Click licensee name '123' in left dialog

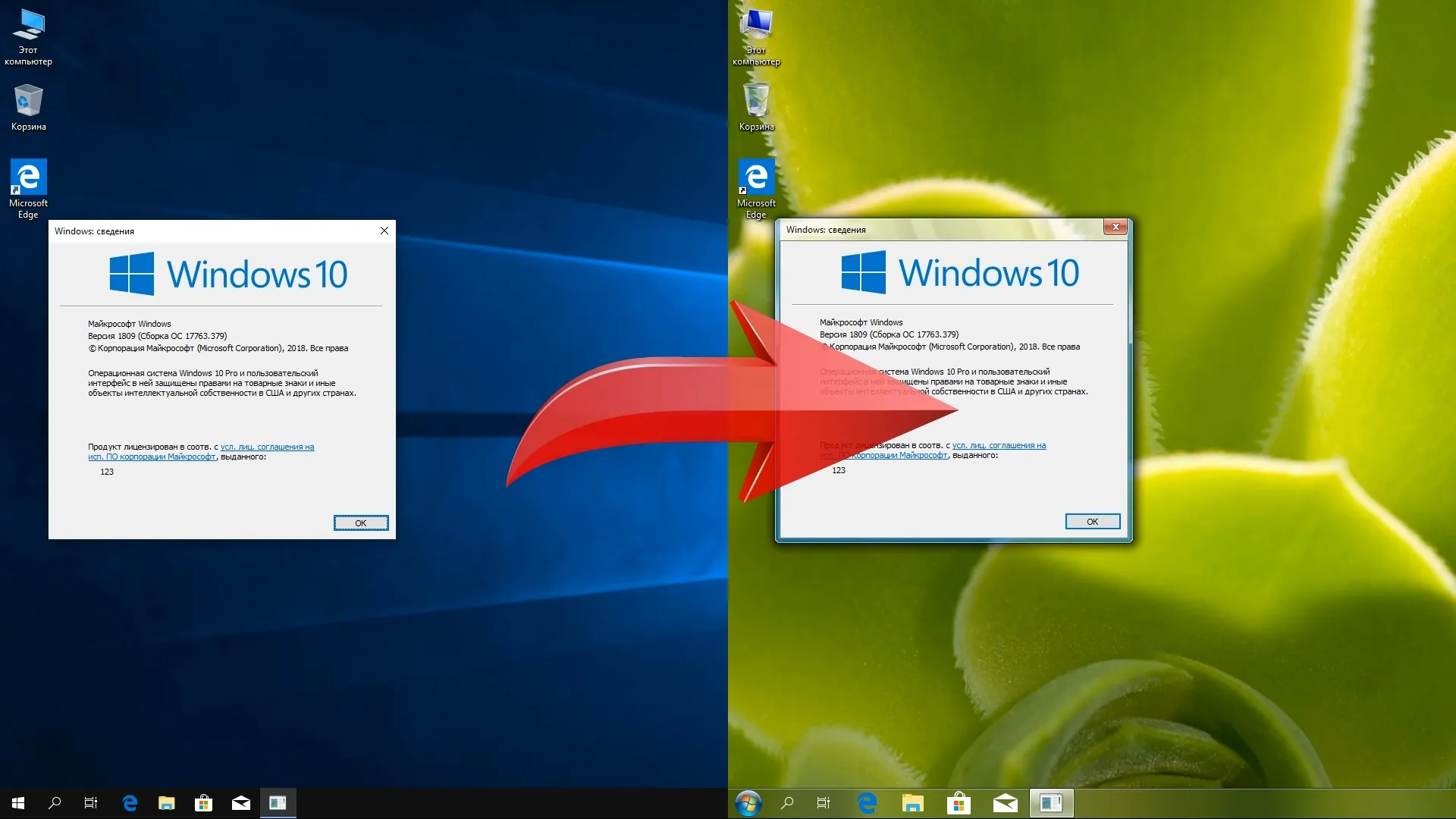click(x=107, y=472)
